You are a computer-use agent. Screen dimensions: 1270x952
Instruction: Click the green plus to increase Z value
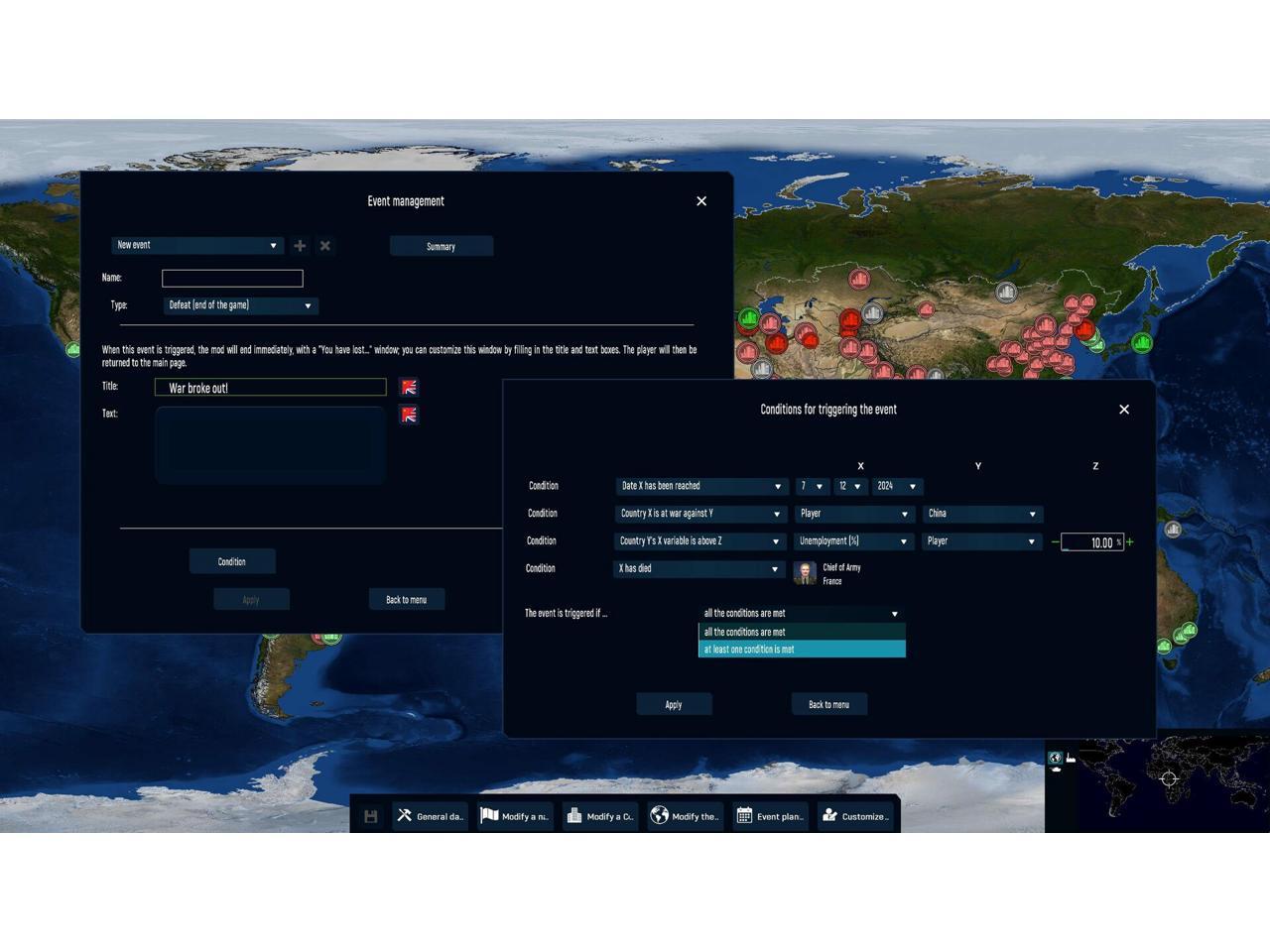coord(1129,542)
